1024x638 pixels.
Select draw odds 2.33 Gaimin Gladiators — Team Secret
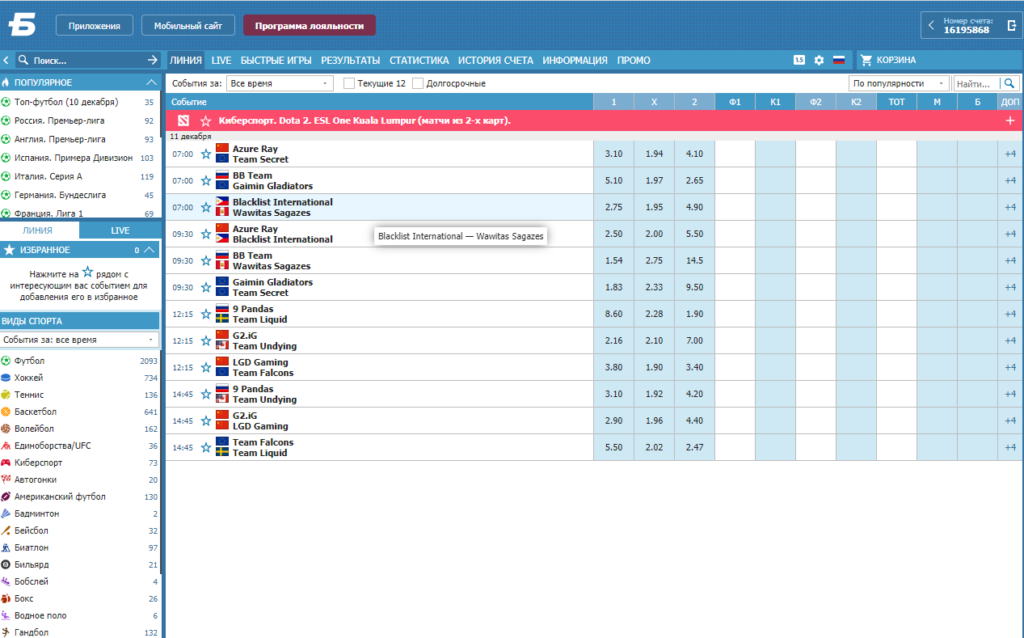pyautogui.click(x=654, y=287)
